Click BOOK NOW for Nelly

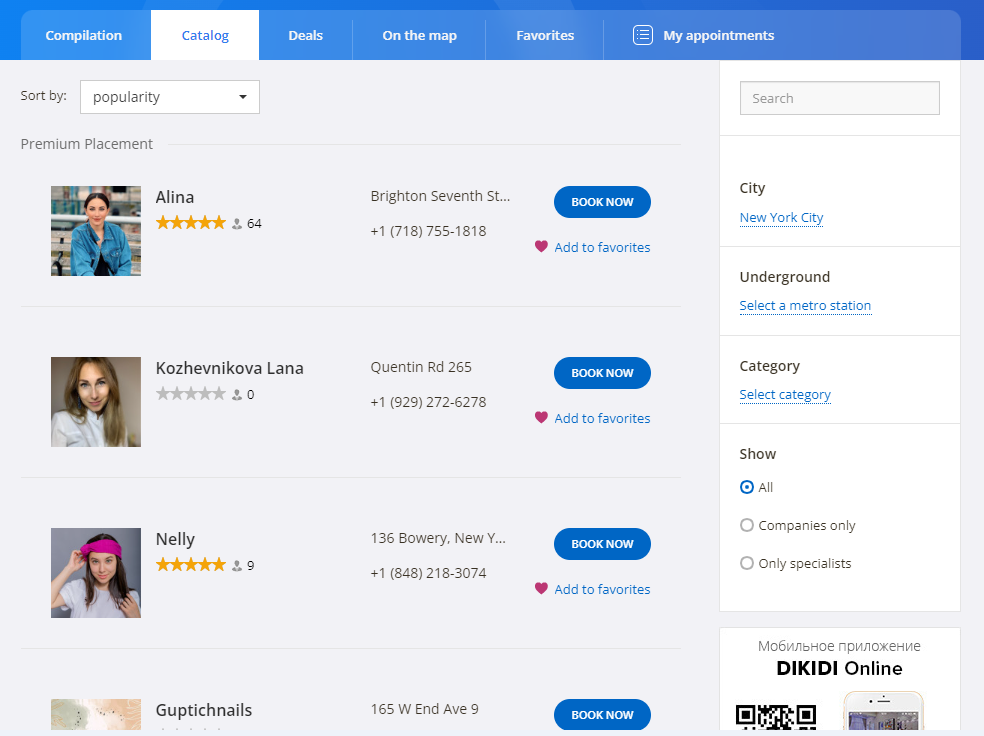(x=602, y=544)
